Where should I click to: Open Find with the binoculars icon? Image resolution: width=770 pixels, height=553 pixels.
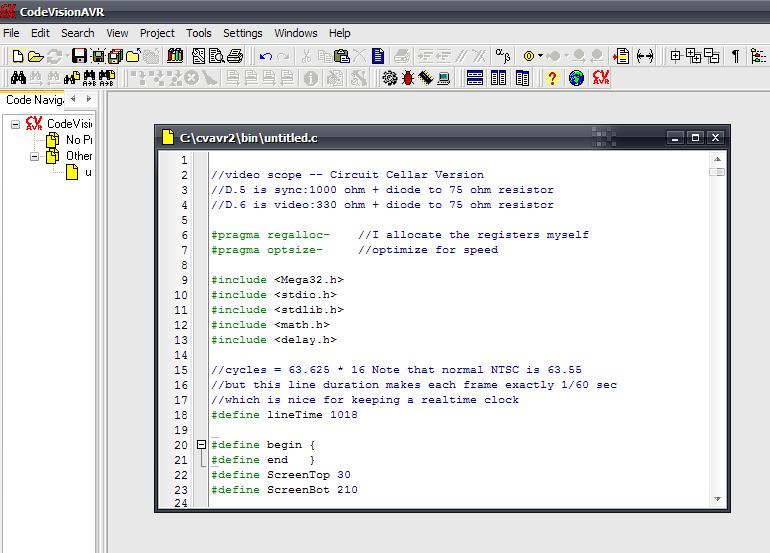point(18,78)
